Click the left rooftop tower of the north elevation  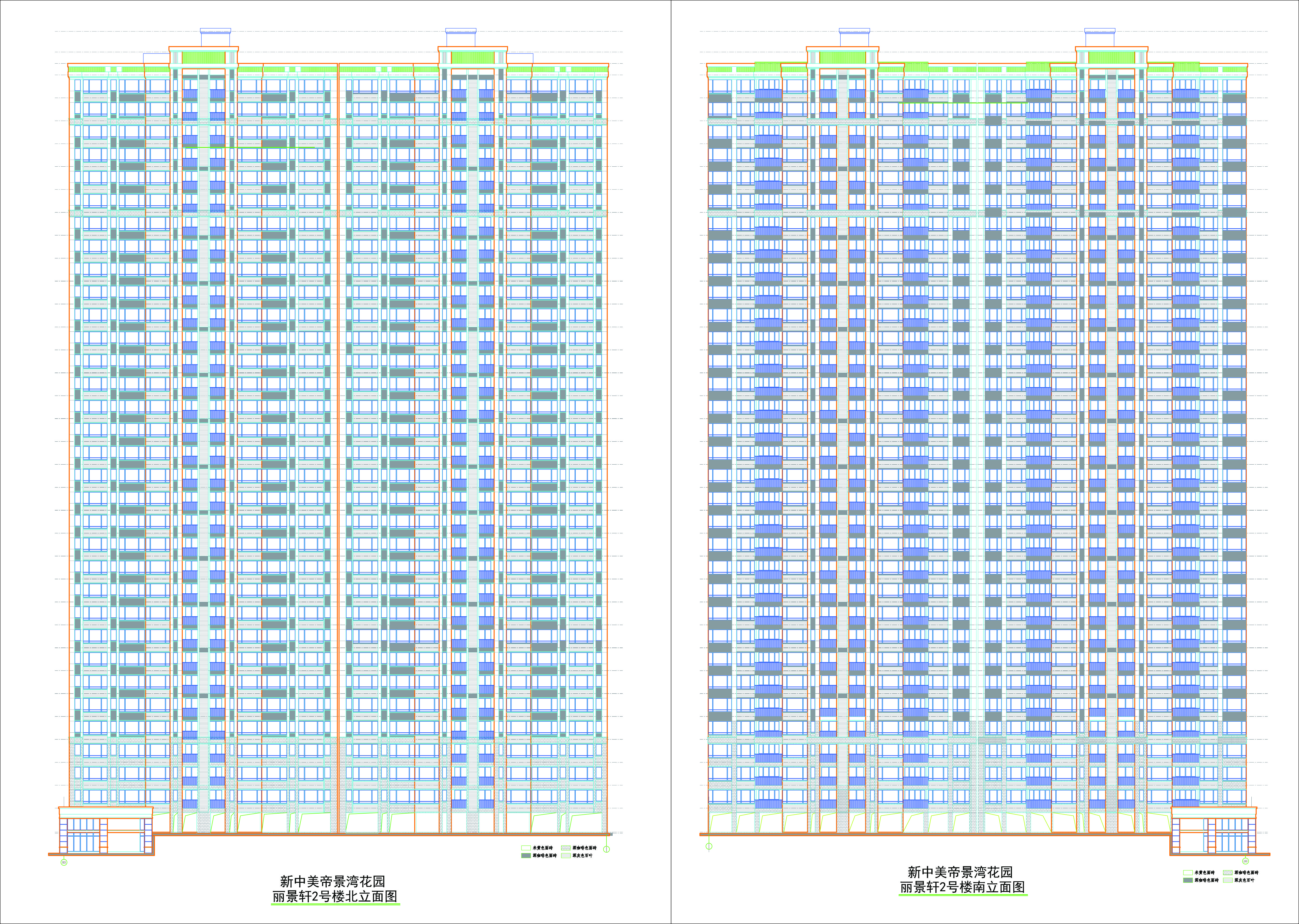pos(215,38)
